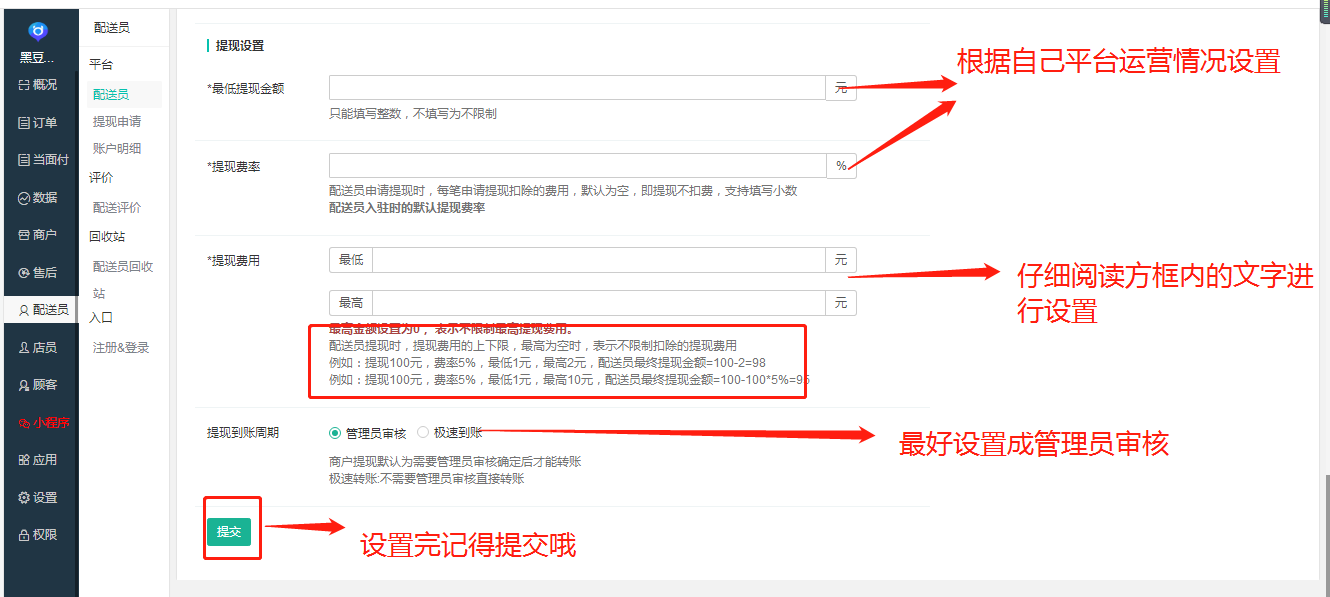
Task: Click the 提现设置 section heading
Action: pos(240,46)
